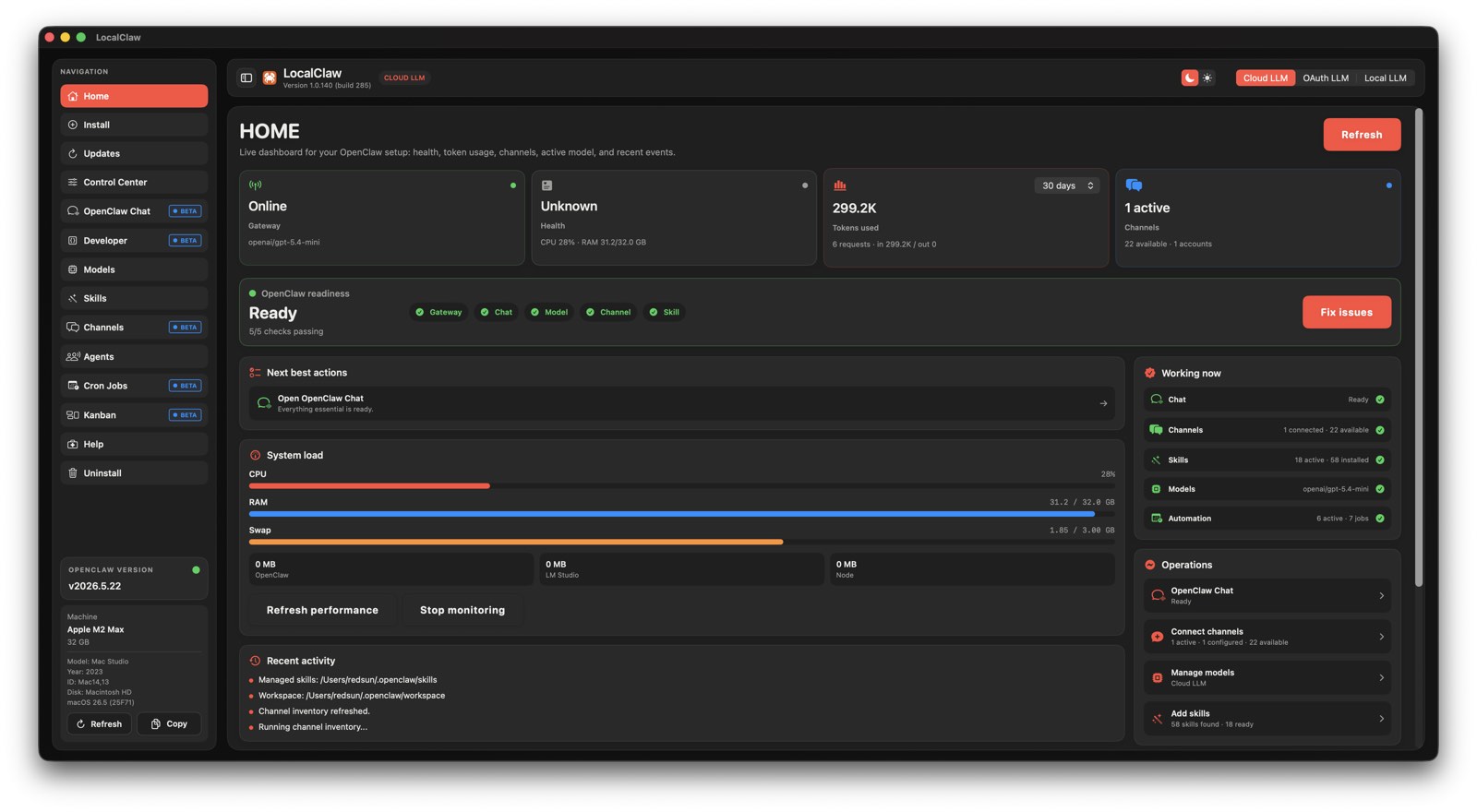This screenshot has width=1477, height=812.
Task: Open the Install page
Action: 134,125
